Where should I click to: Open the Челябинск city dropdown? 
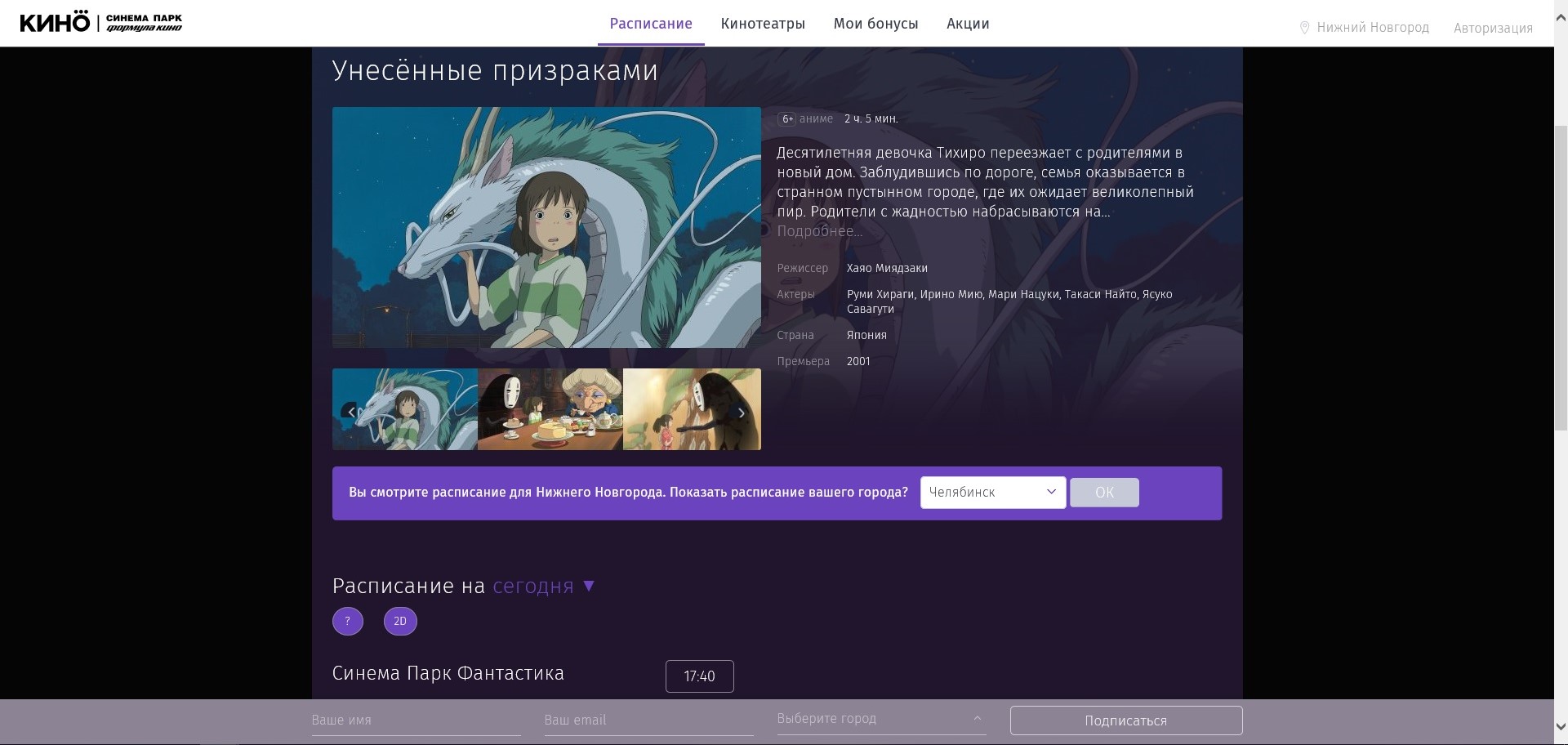click(993, 492)
